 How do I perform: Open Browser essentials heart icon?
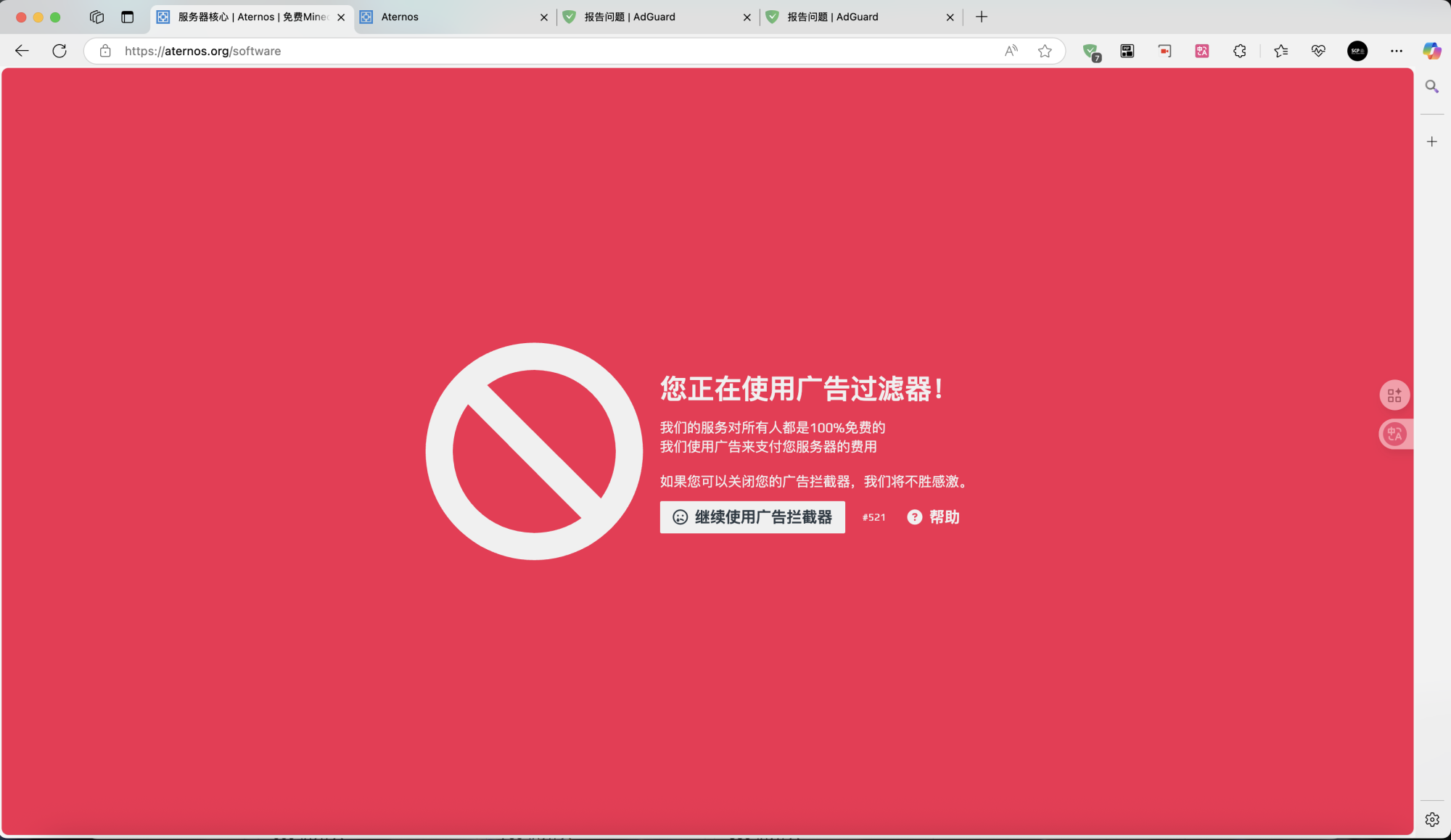point(1318,51)
